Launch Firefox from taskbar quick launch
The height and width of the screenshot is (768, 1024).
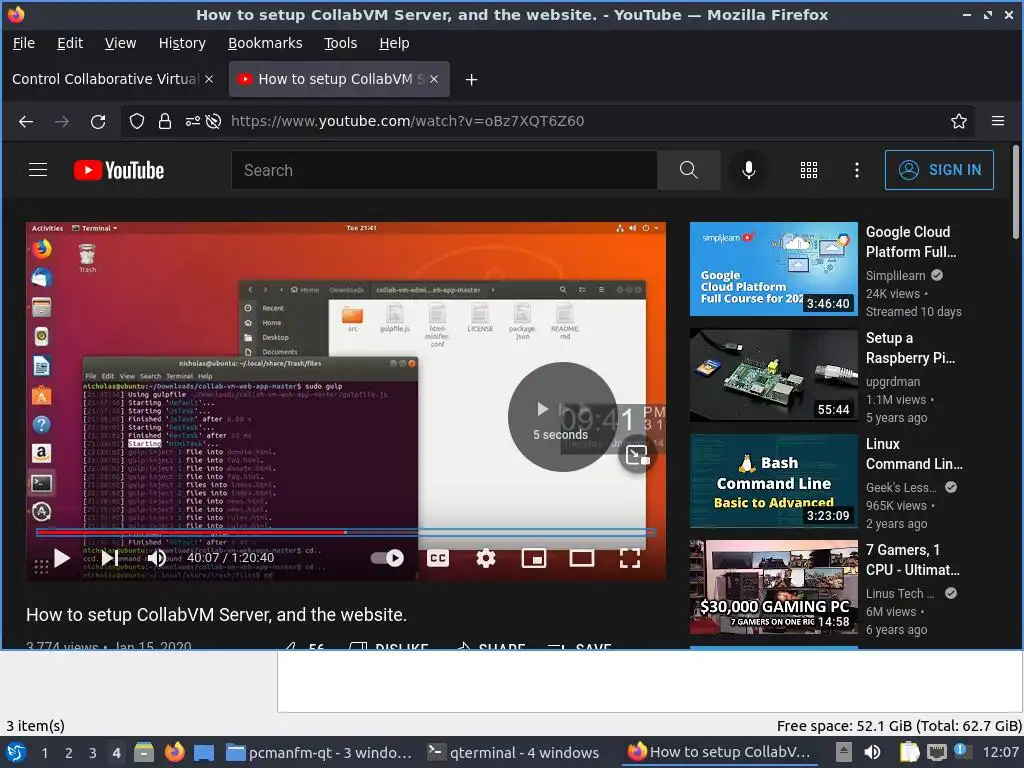(x=174, y=752)
